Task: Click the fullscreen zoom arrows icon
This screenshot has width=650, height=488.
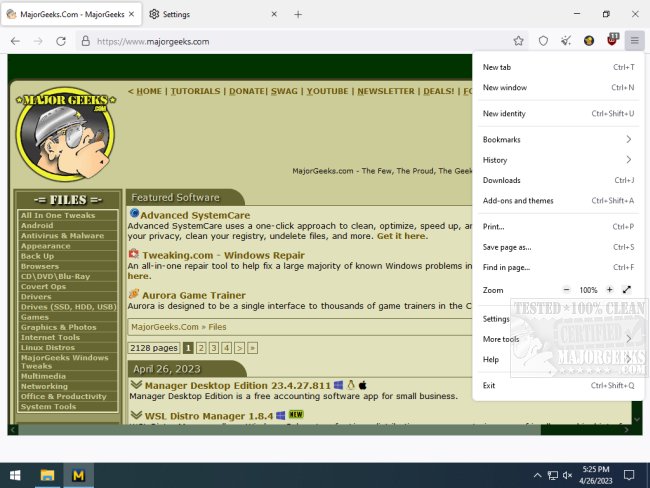Action: point(627,289)
